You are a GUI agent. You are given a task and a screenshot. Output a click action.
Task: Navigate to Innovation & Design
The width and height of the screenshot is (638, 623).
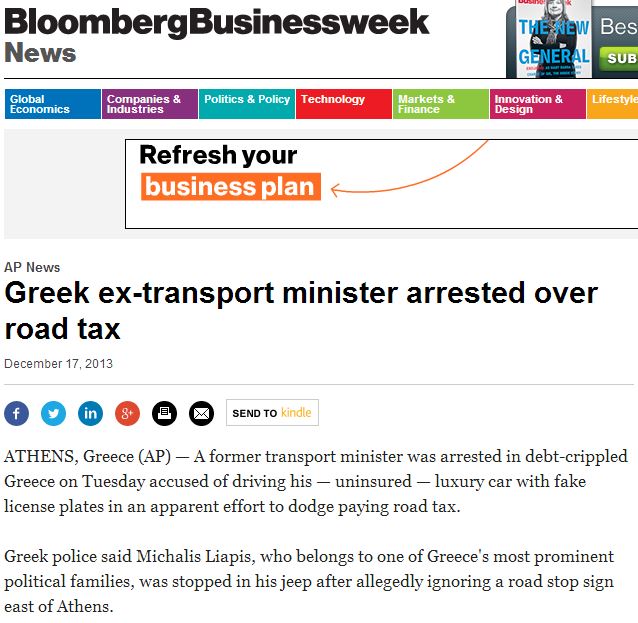click(537, 104)
